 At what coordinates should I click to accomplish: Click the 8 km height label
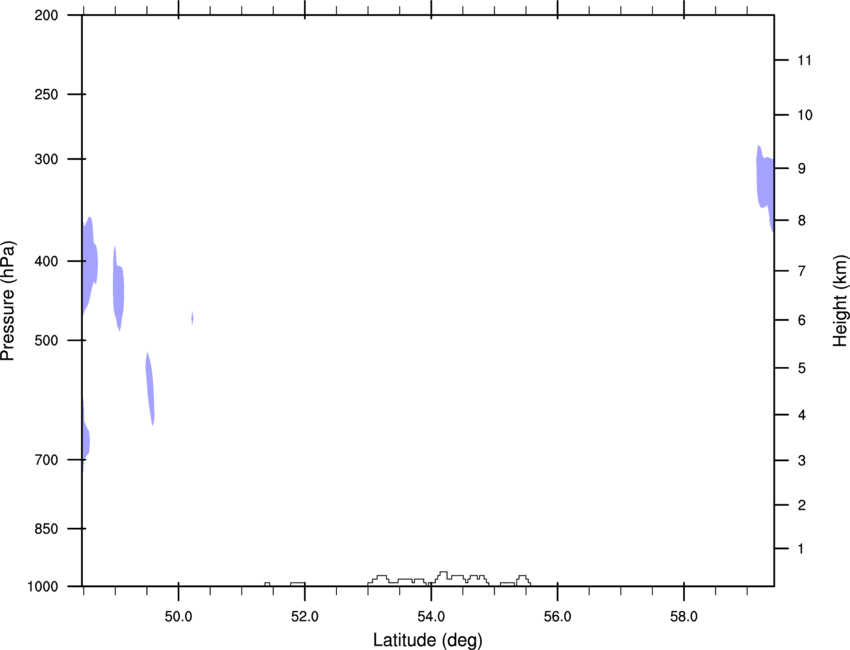801,221
